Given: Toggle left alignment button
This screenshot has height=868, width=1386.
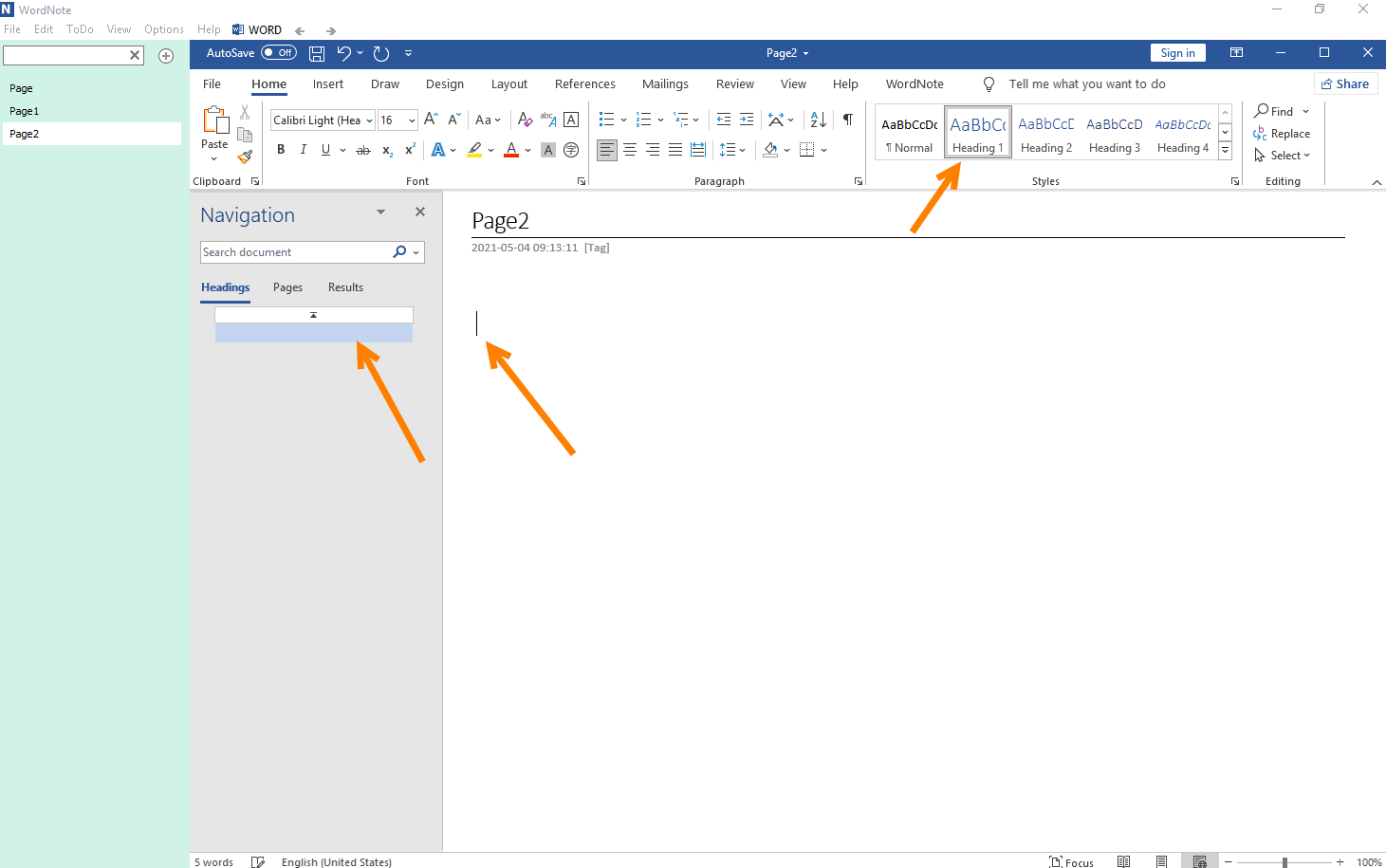Looking at the screenshot, I should [x=607, y=150].
